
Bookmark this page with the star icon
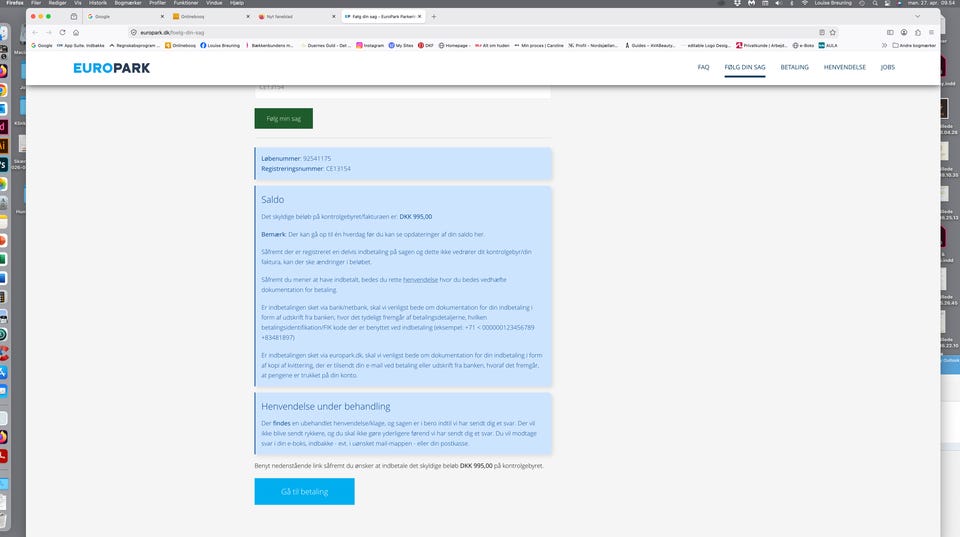[x=833, y=32]
